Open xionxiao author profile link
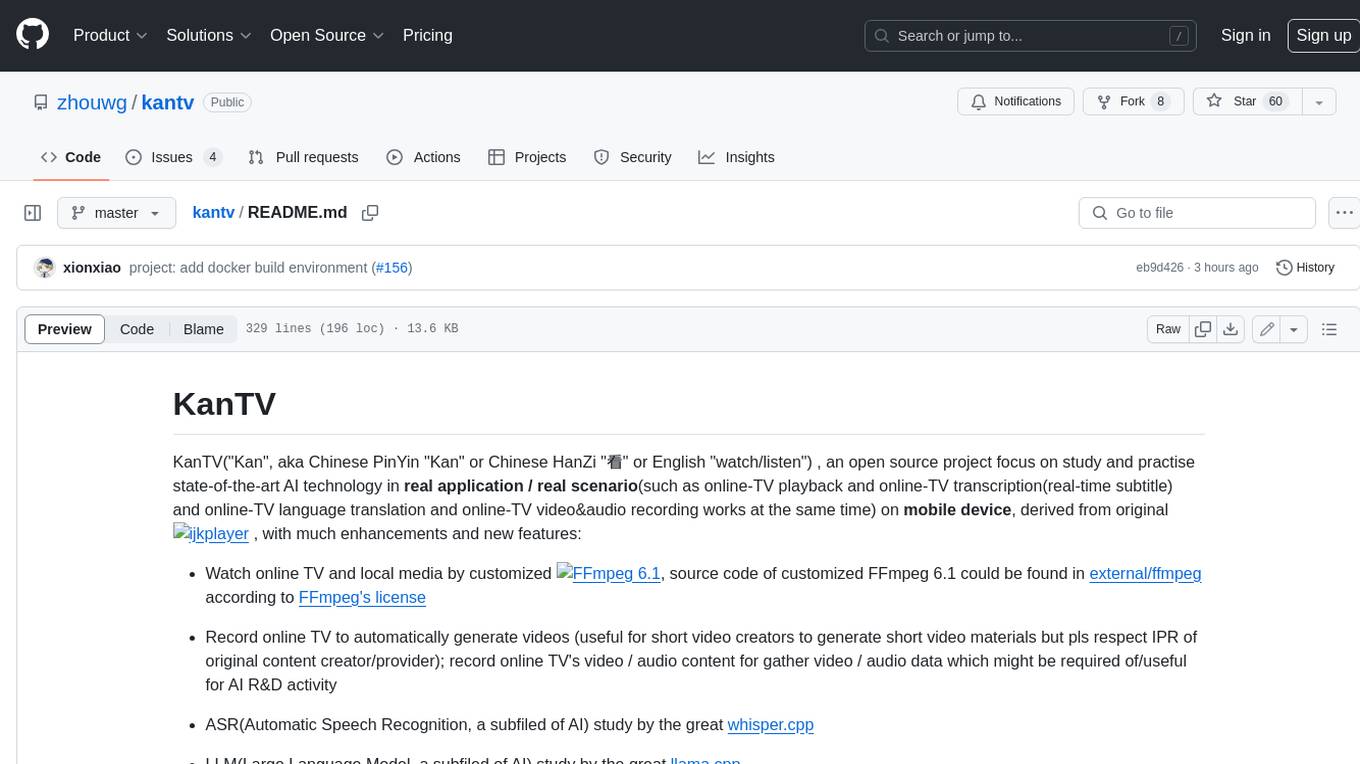The width and height of the screenshot is (1360, 764). [x=92, y=268]
